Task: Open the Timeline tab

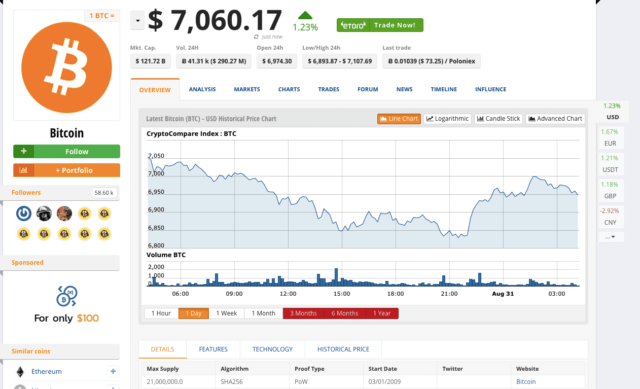Action: coord(444,89)
